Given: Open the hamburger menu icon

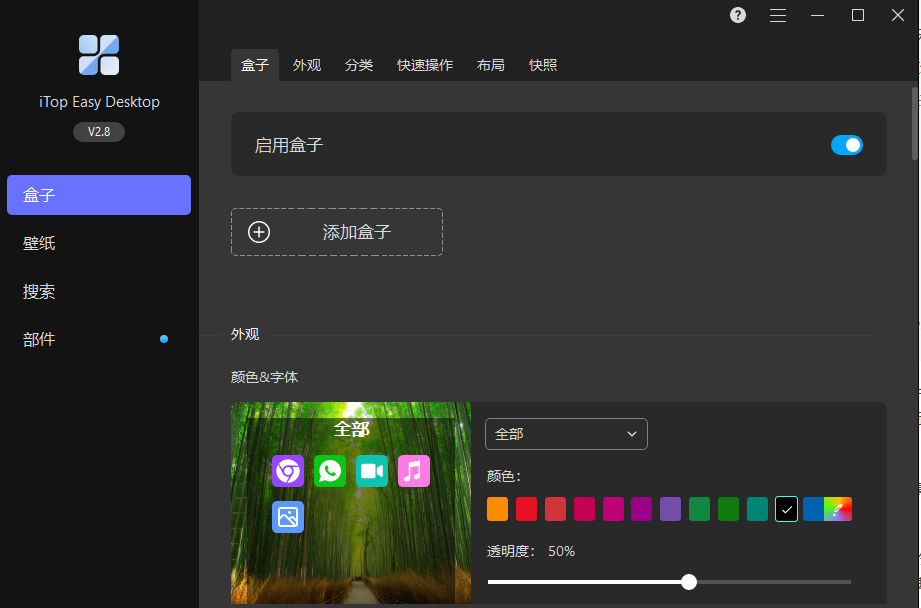Looking at the screenshot, I should tap(778, 15).
